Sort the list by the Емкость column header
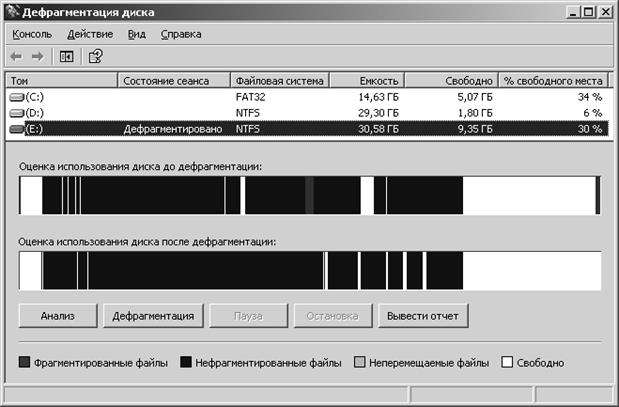Viewport: 619px width, 407px height. tap(367, 81)
